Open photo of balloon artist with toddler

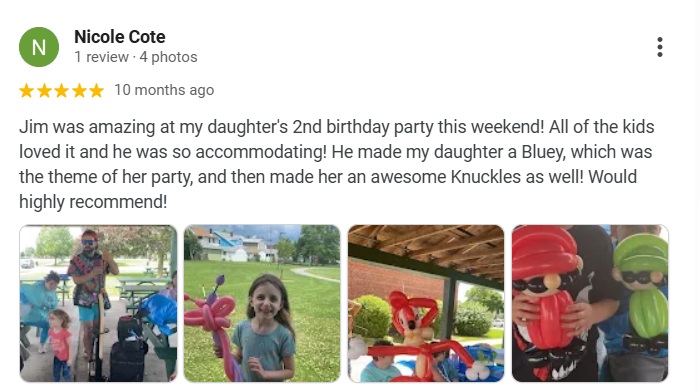(98, 304)
